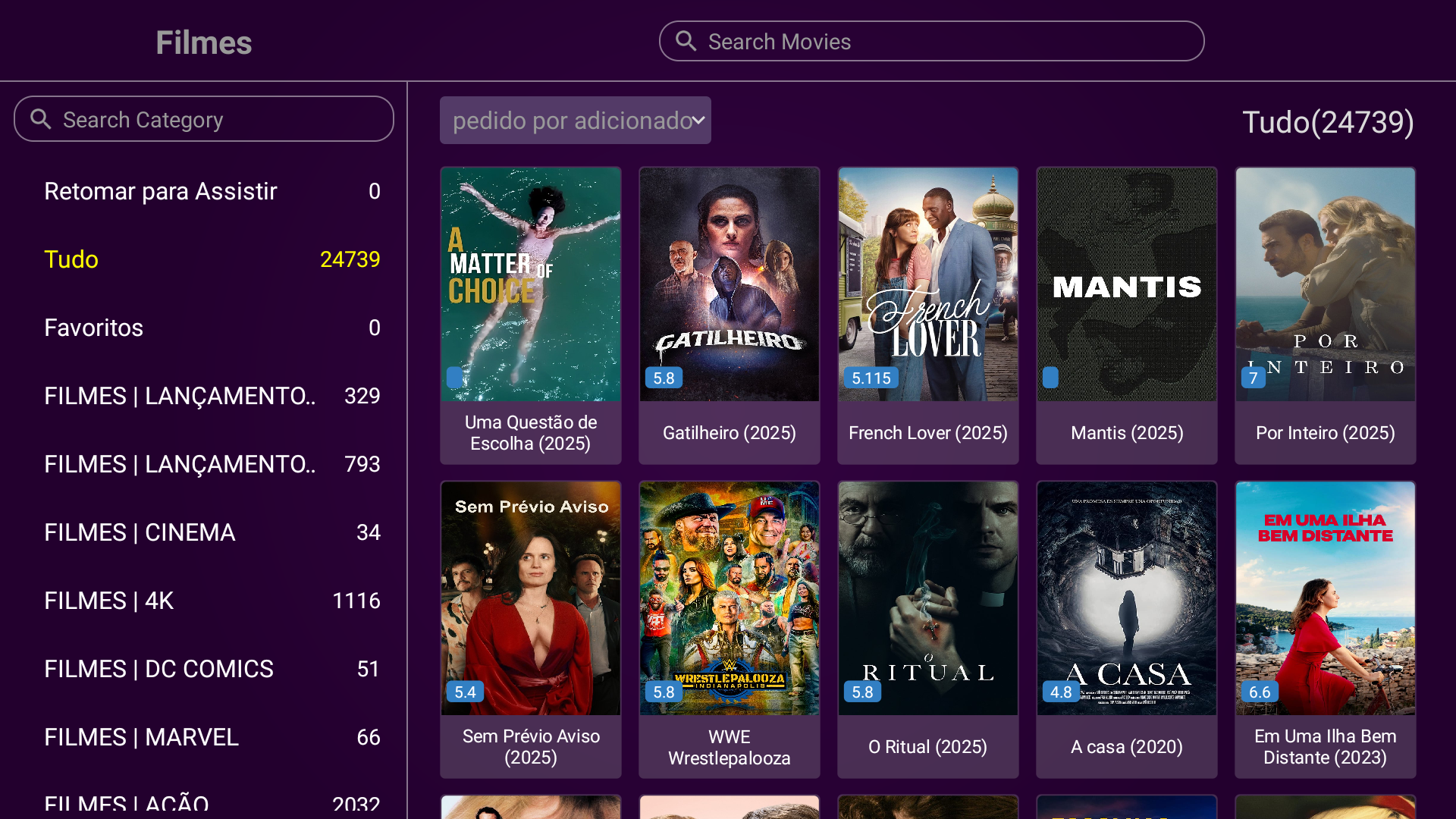Screen dimensions: 1456x819
Task: Open the O Ritual (2025) movie poster
Action: coord(927,599)
